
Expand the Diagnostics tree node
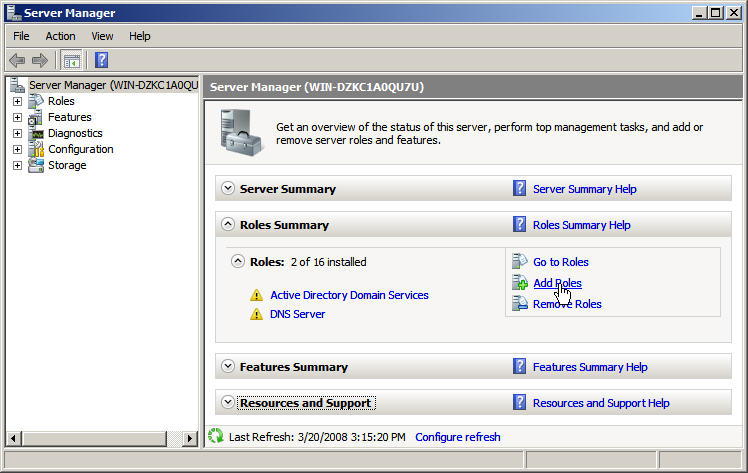coord(17,134)
